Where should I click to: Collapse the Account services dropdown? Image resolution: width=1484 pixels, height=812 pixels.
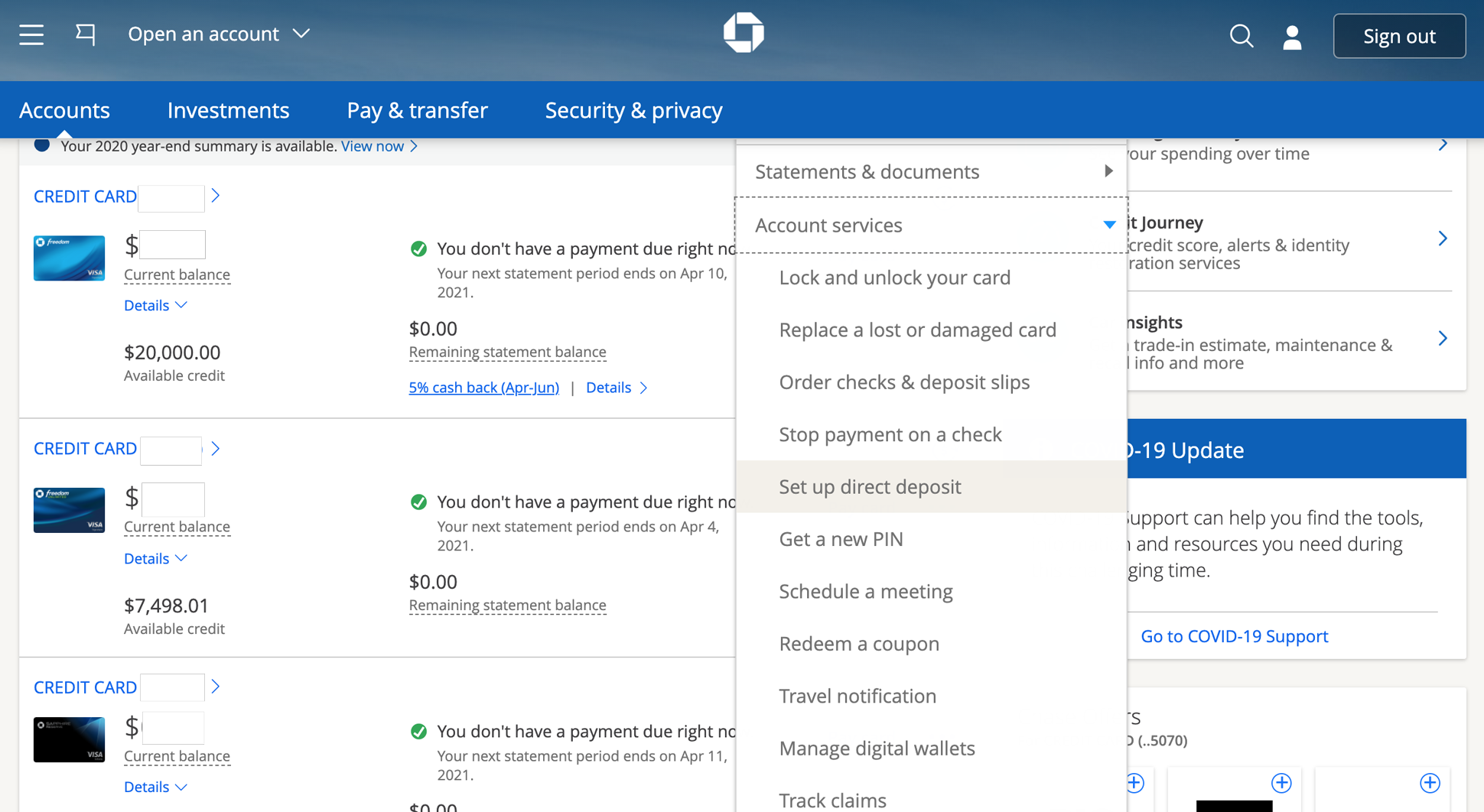1108,225
